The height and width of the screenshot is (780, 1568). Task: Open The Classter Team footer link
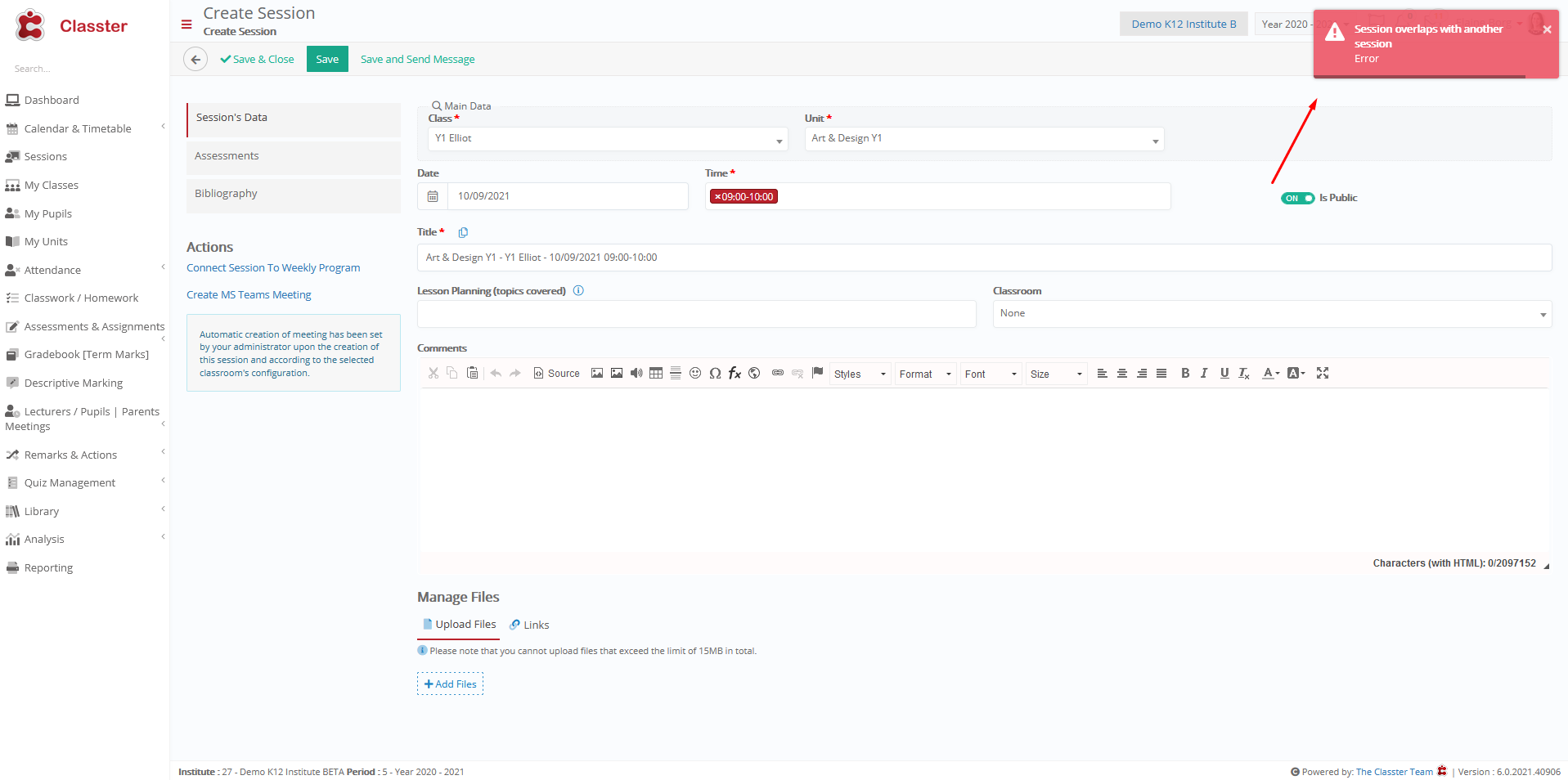pyautogui.click(x=1394, y=772)
